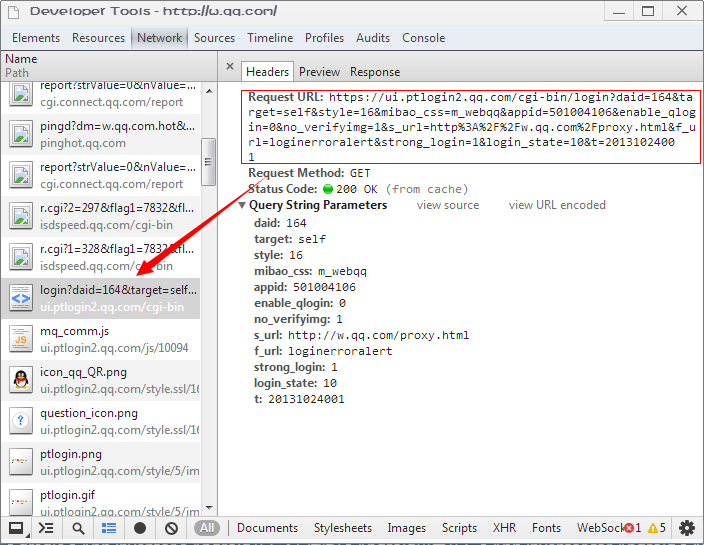Collapse the Query String Parameters section
Image resolution: width=704 pixels, height=545 pixels.
pyautogui.click(x=242, y=205)
